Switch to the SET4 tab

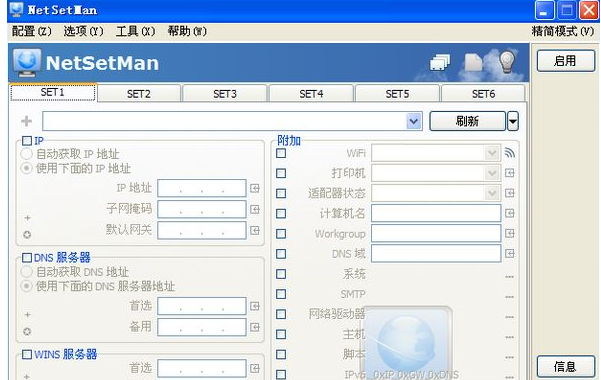(x=311, y=94)
